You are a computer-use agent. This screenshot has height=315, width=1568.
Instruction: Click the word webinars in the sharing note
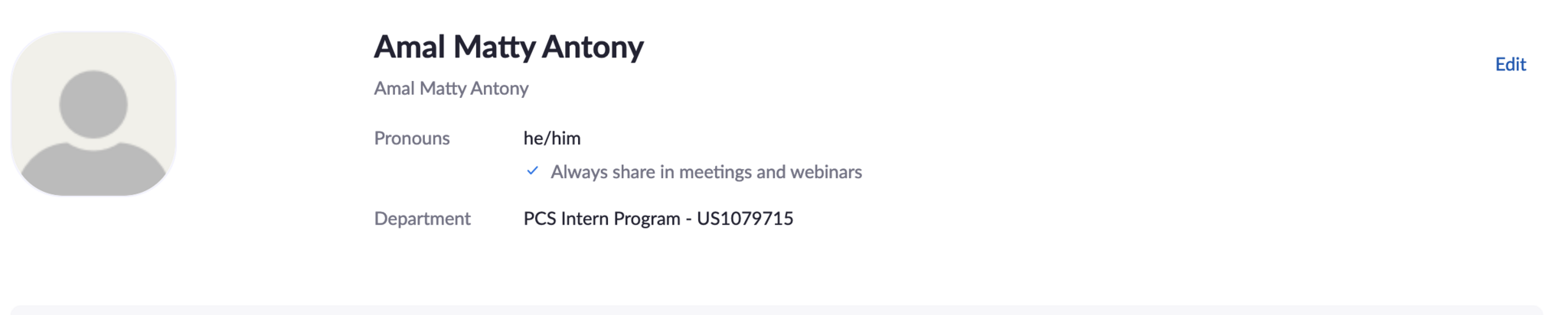click(x=825, y=172)
